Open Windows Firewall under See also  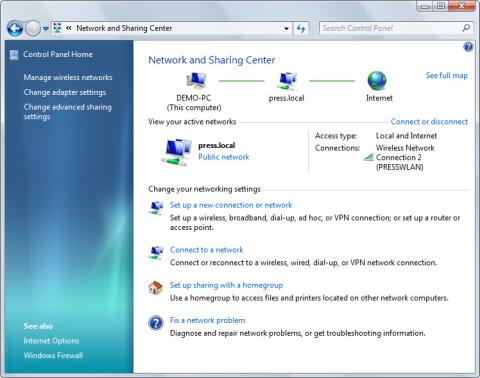point(53,355)
